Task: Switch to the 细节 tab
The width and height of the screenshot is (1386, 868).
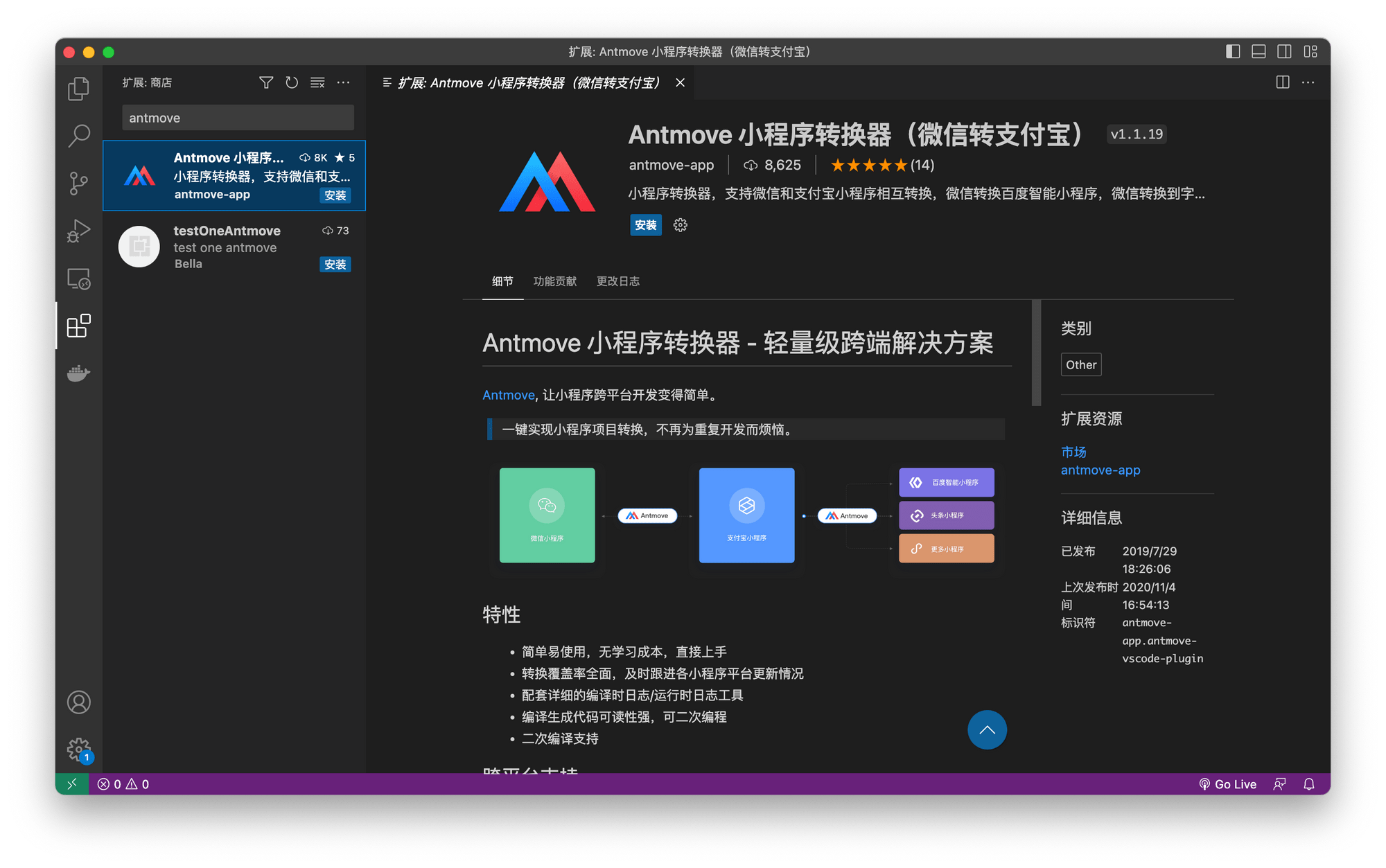Action: 502,281
